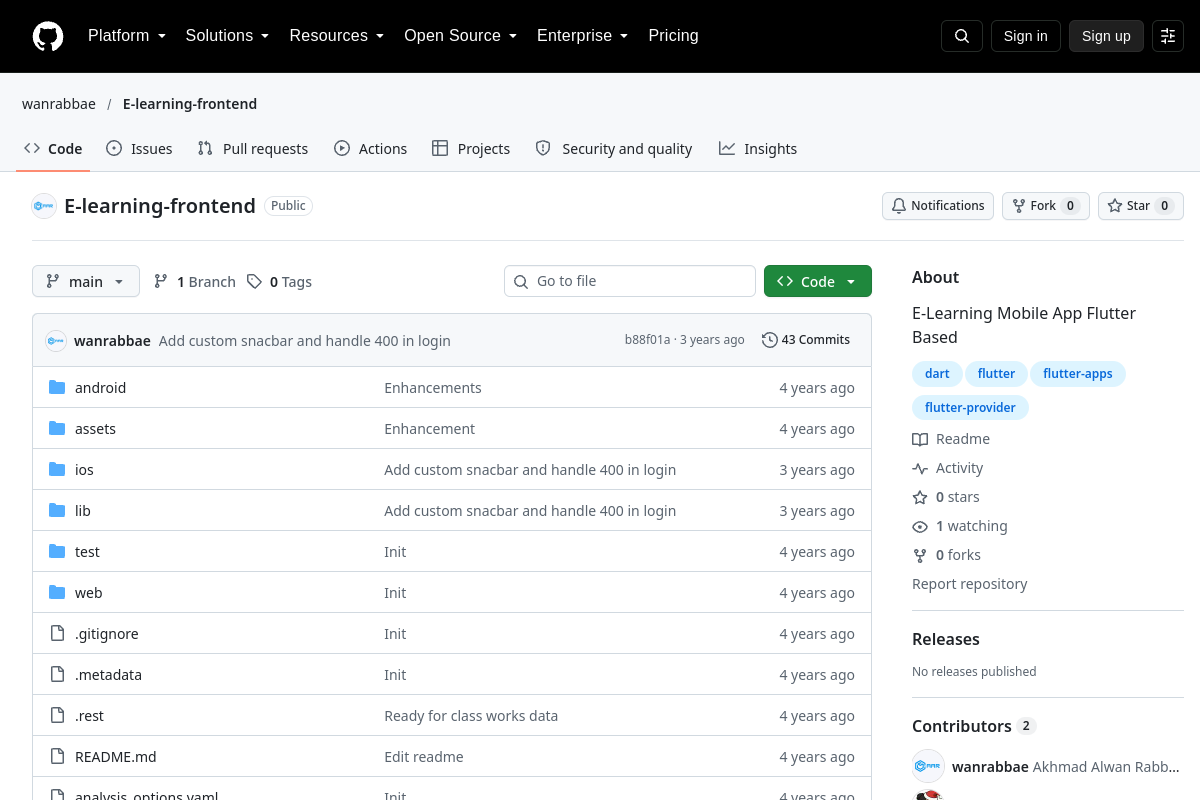Open the search magnifier button
1200x800 pixels.
(962, 36)
